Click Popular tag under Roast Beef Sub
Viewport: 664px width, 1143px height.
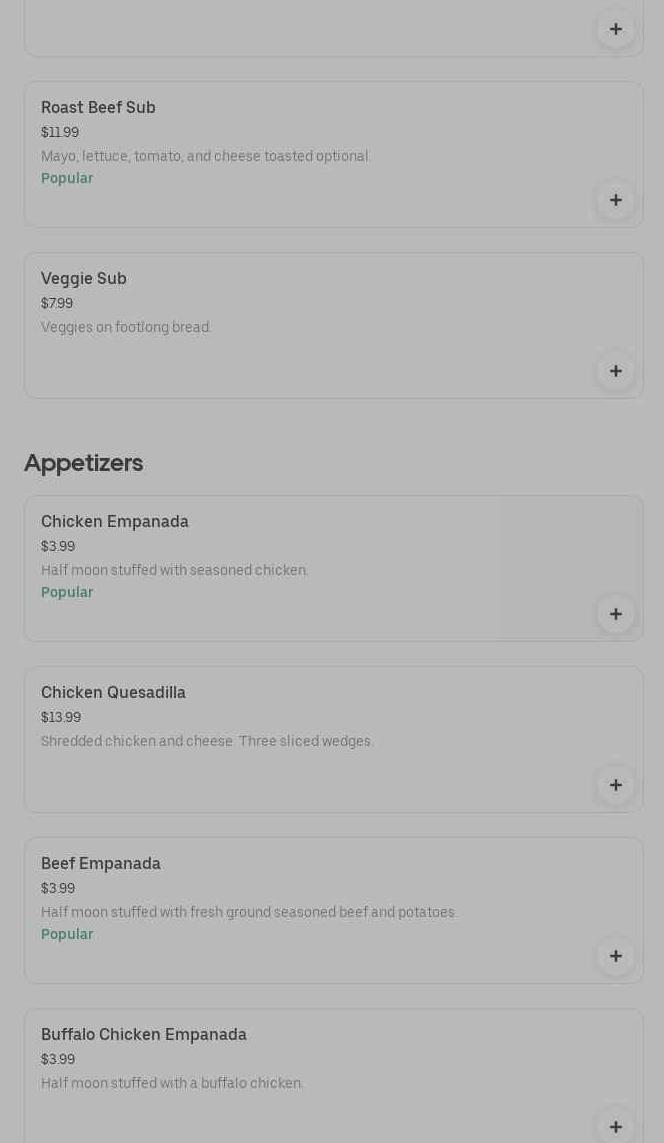[67, 178]
